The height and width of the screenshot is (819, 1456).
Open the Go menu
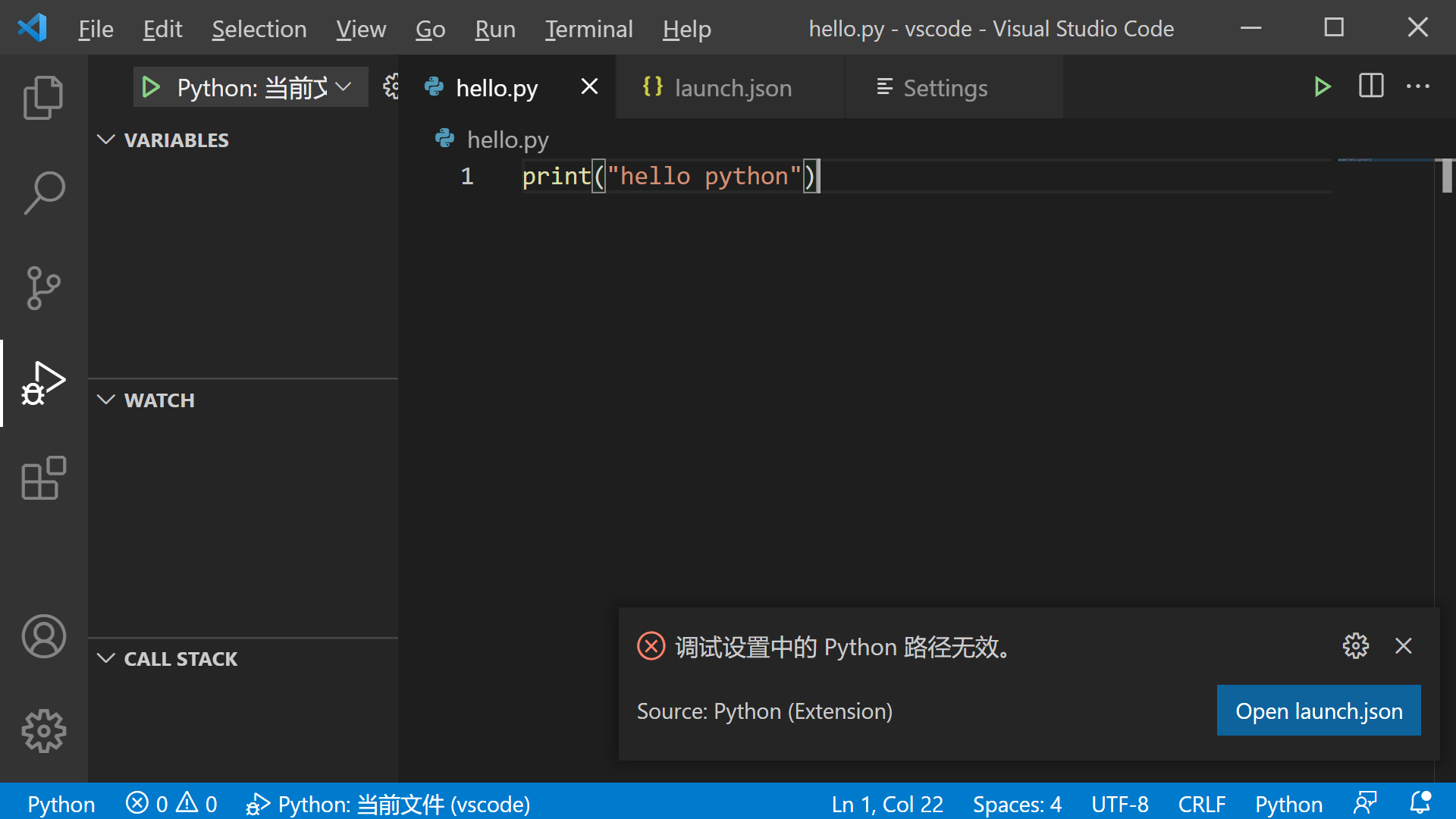430,29
